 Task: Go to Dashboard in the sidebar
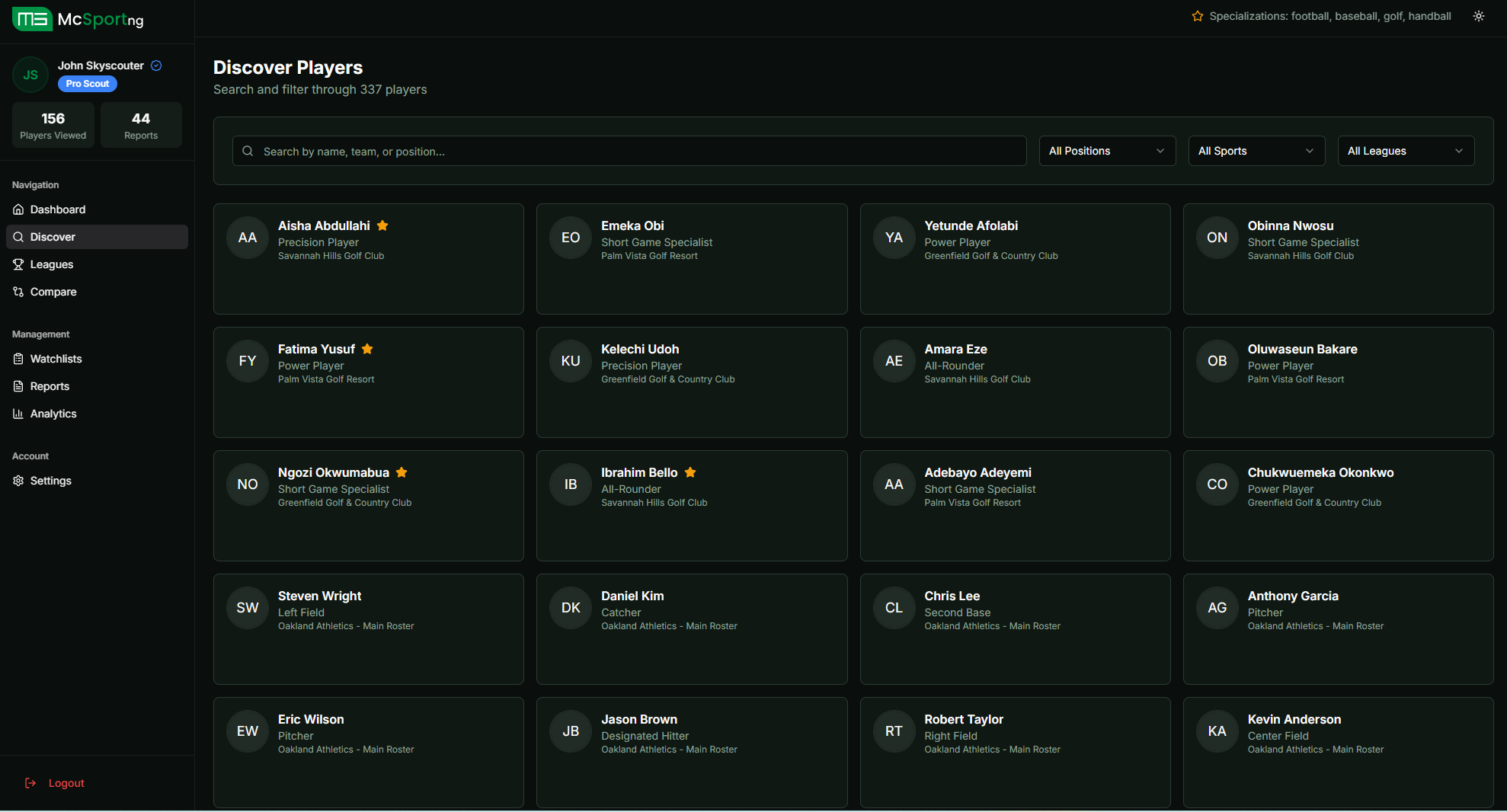[58, 209]
